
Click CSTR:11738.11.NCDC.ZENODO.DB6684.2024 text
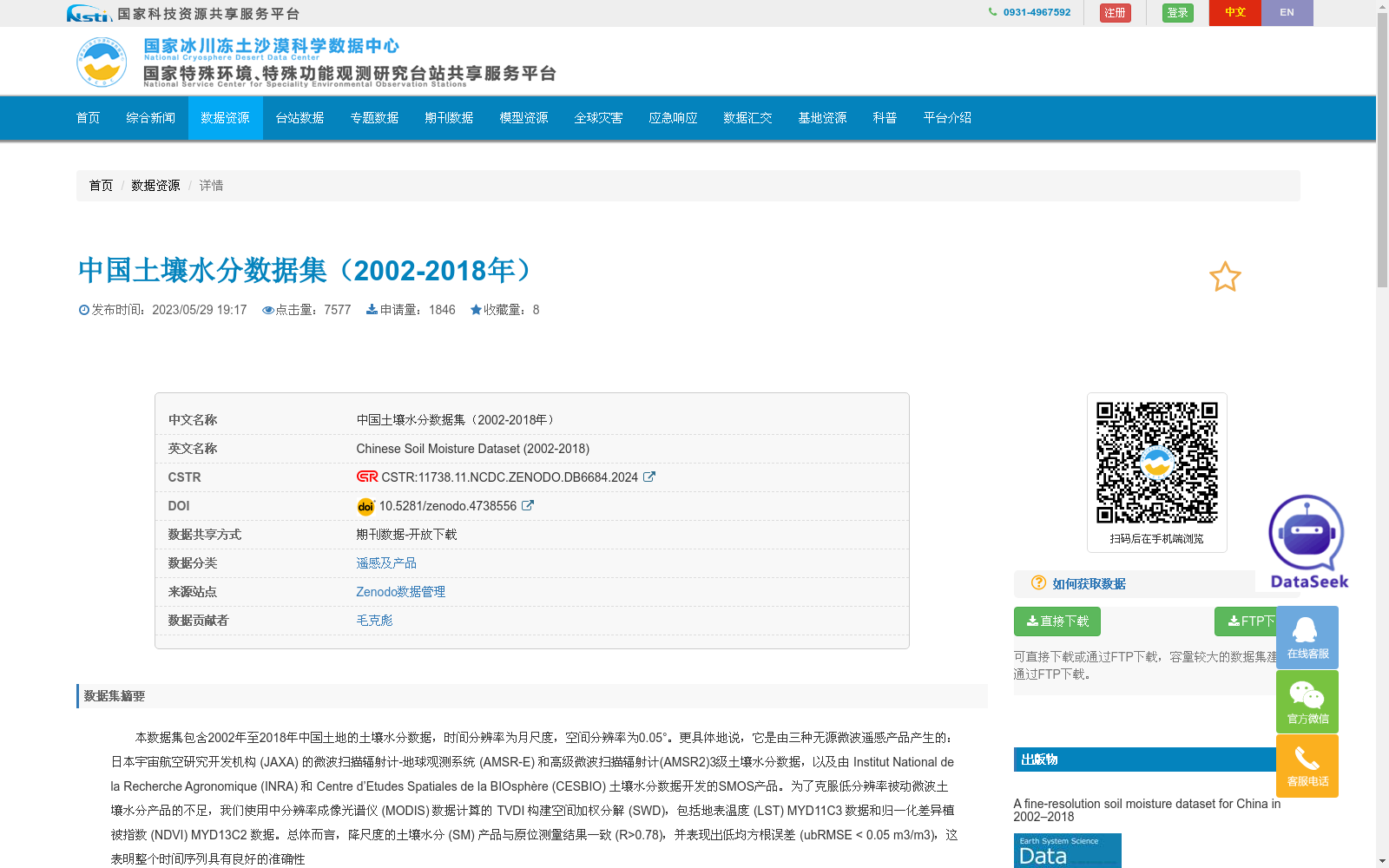pos(510,477)
